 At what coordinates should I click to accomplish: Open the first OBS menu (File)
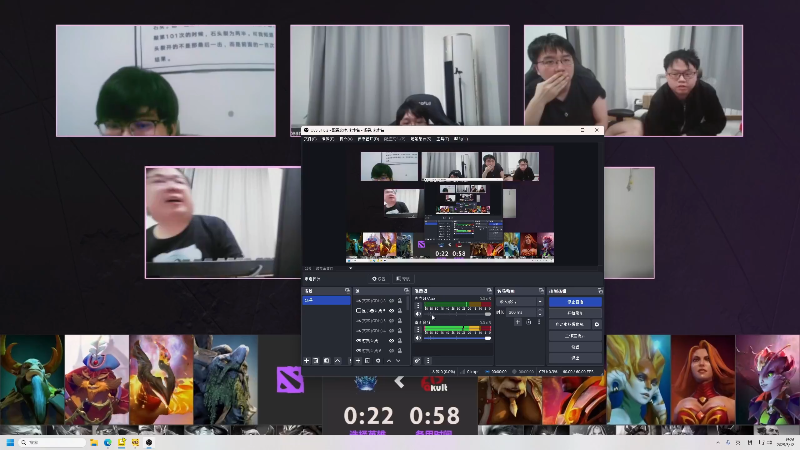[310, 139]
